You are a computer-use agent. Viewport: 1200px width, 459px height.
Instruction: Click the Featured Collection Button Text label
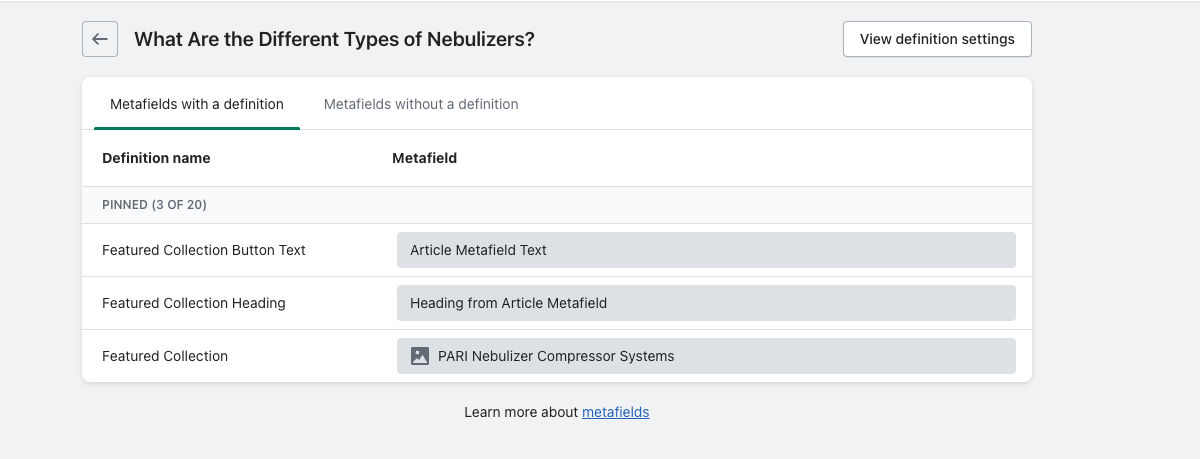pos(204,250)
